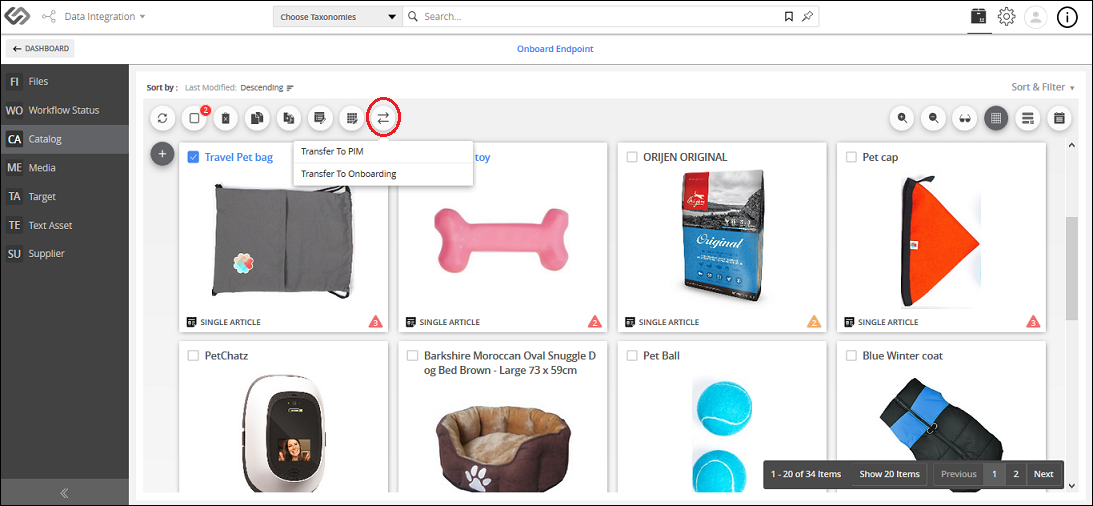Check the Pet Ball checkbox

[632, 355]
